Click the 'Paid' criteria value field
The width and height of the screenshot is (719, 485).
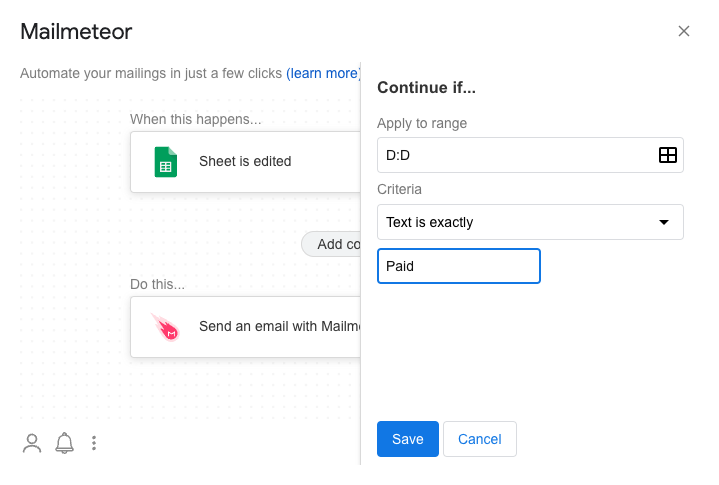[459, 266]
